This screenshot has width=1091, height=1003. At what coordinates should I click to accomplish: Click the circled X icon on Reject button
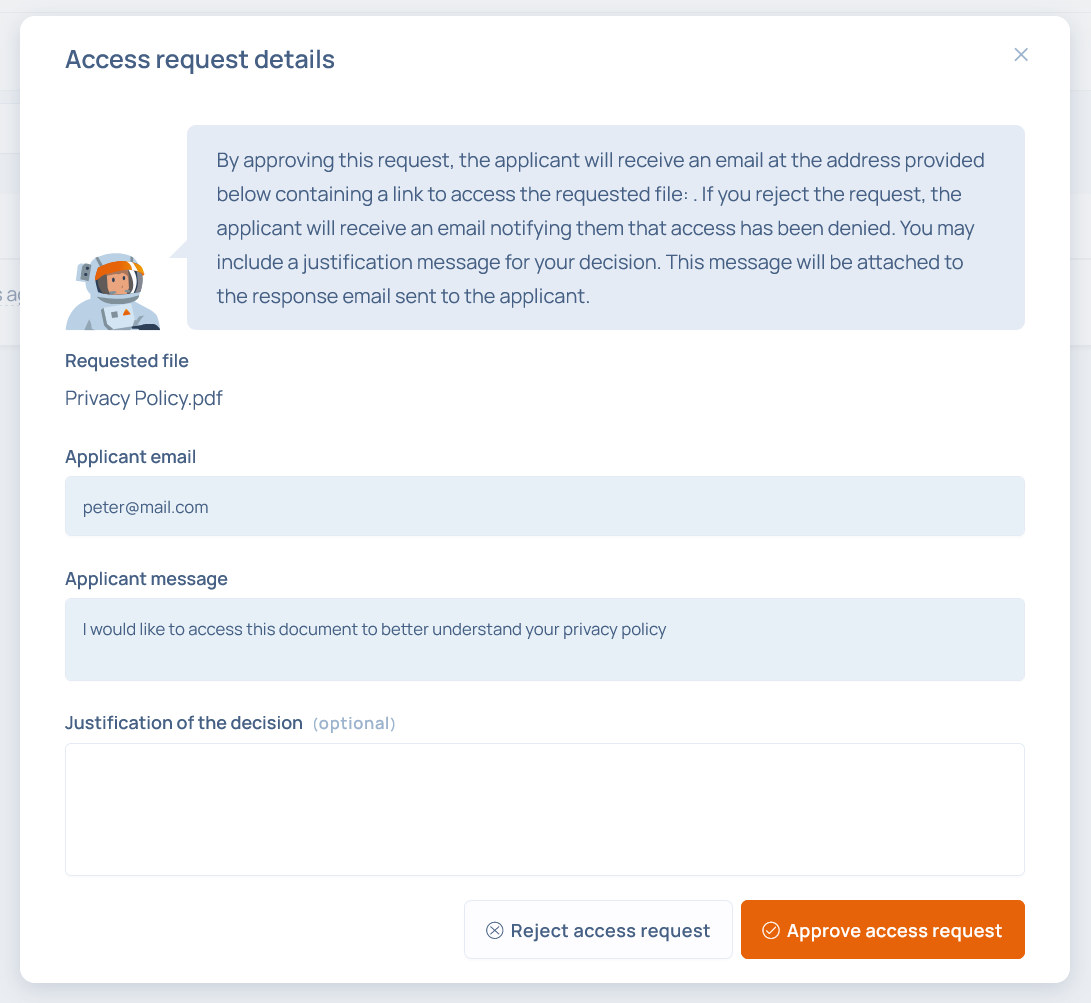494,931
